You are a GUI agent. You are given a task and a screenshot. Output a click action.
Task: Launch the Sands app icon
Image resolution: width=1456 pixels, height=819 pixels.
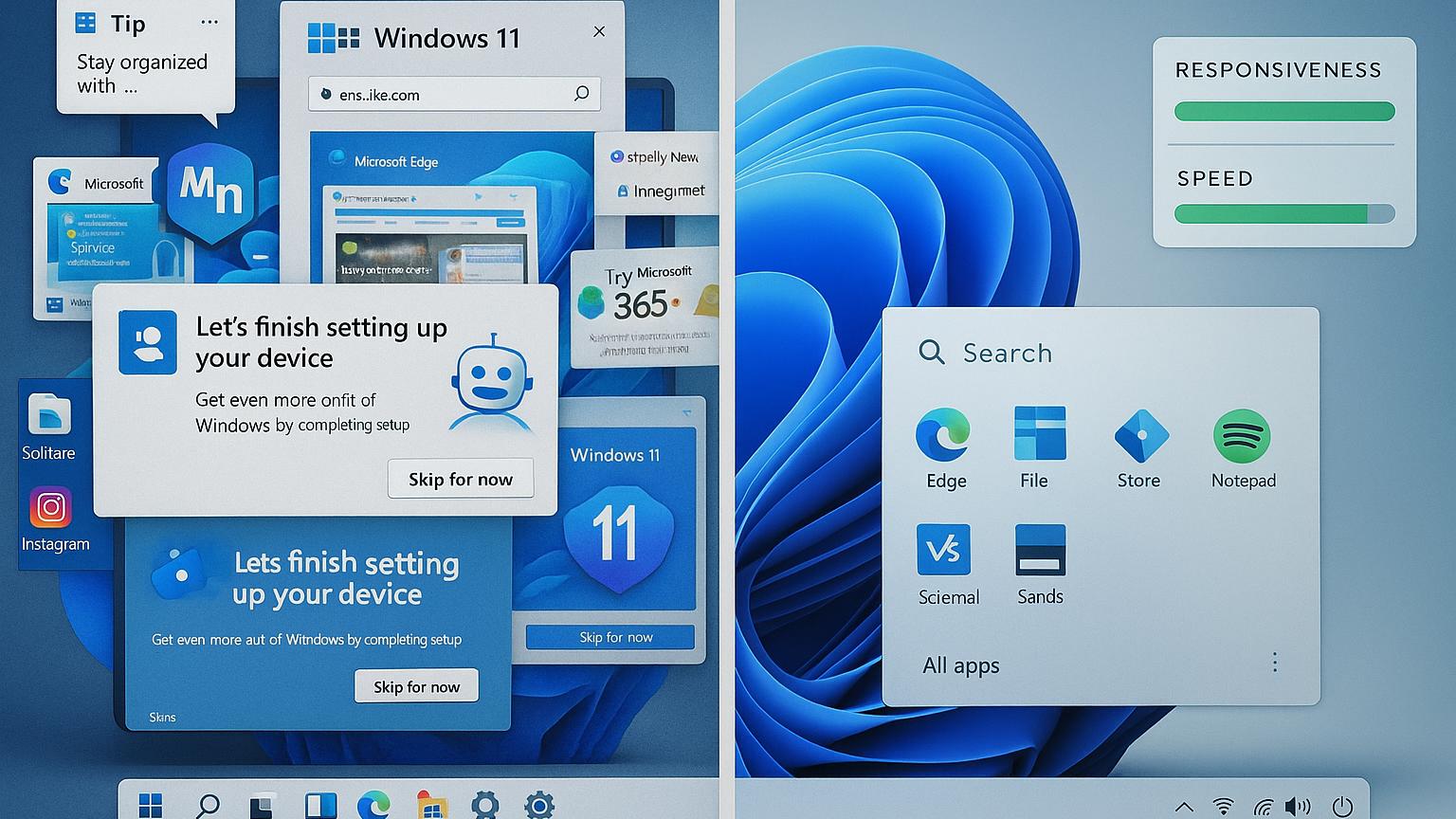coord(1040,551)
